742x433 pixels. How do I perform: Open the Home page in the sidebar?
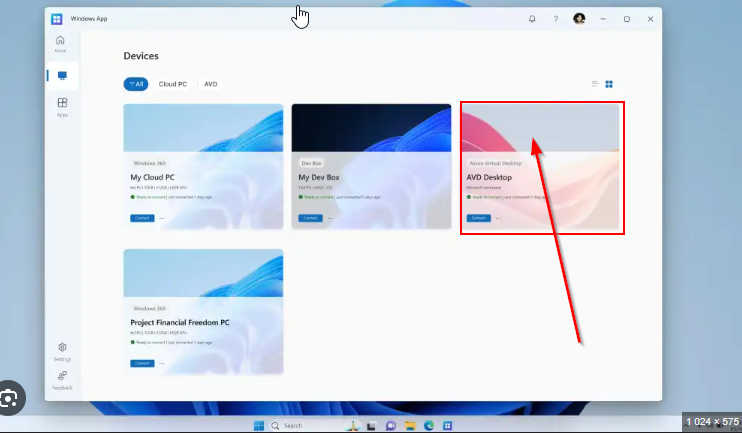click(x=60, y=44)
